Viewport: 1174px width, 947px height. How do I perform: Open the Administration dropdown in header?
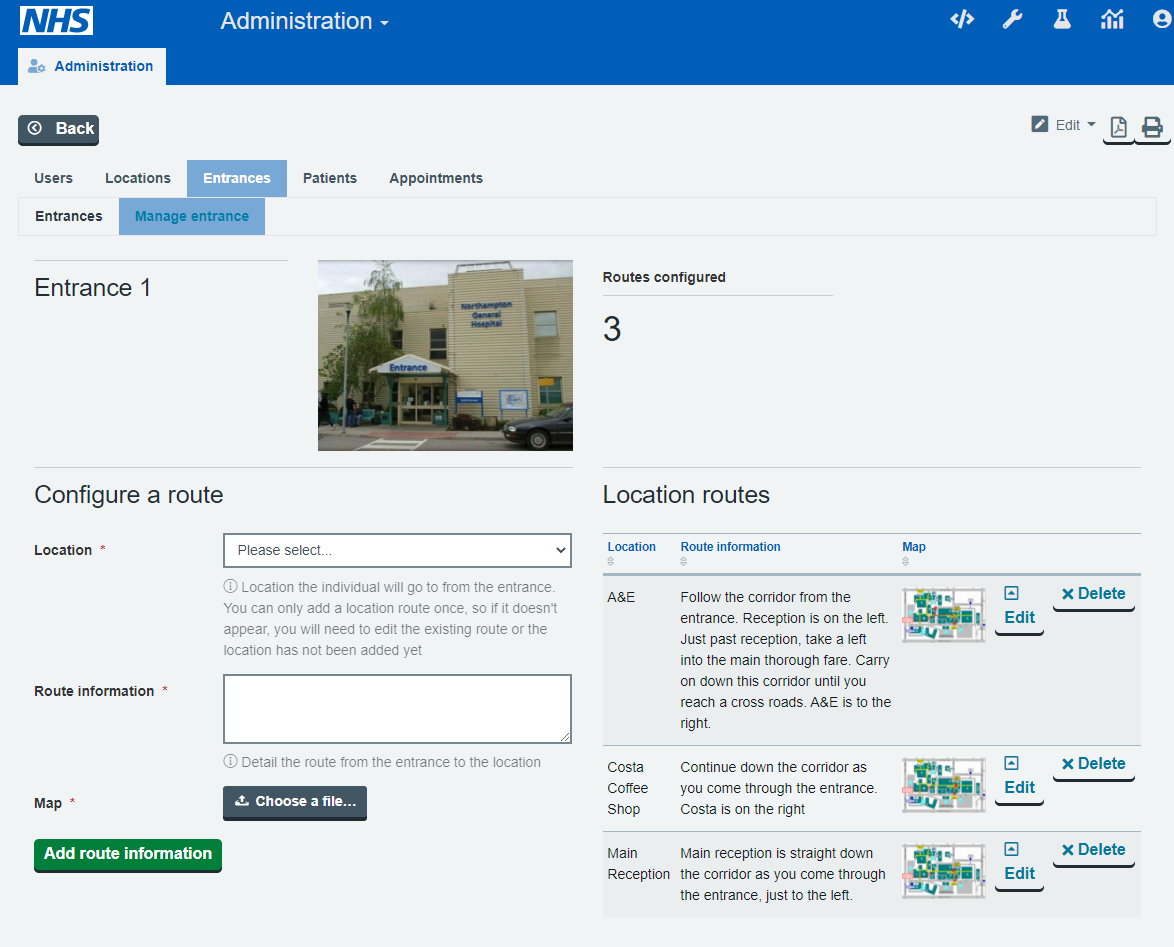304,21
